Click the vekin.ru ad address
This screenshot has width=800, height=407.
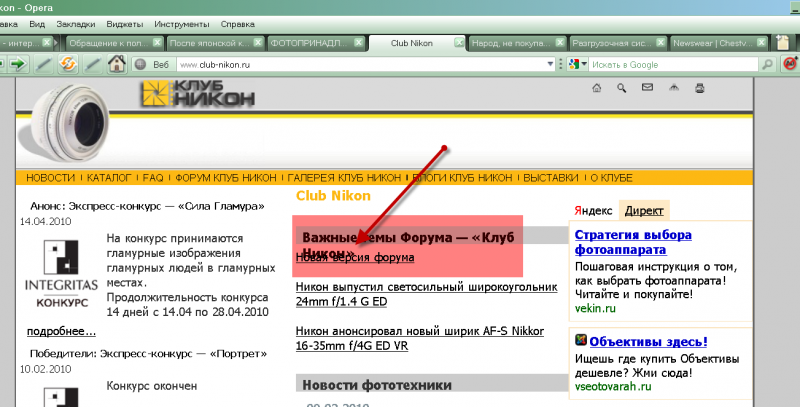595,309
